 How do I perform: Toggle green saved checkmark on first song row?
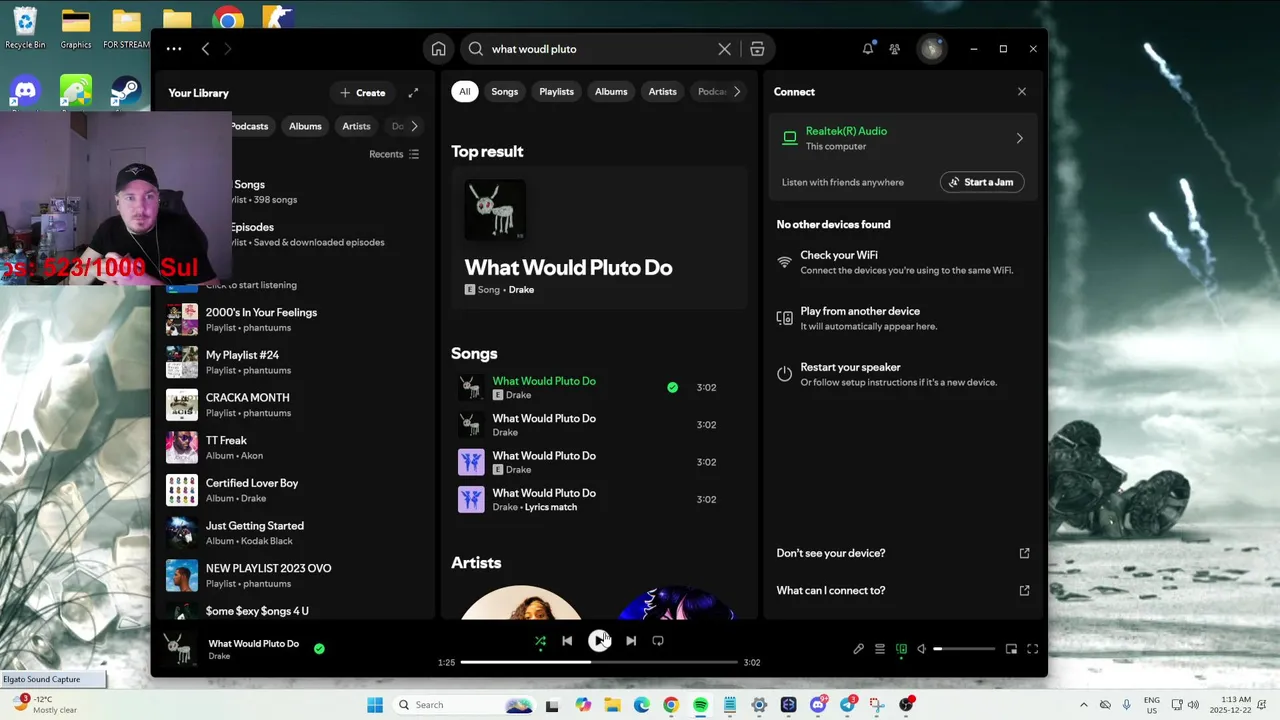(x=672, y=387)
